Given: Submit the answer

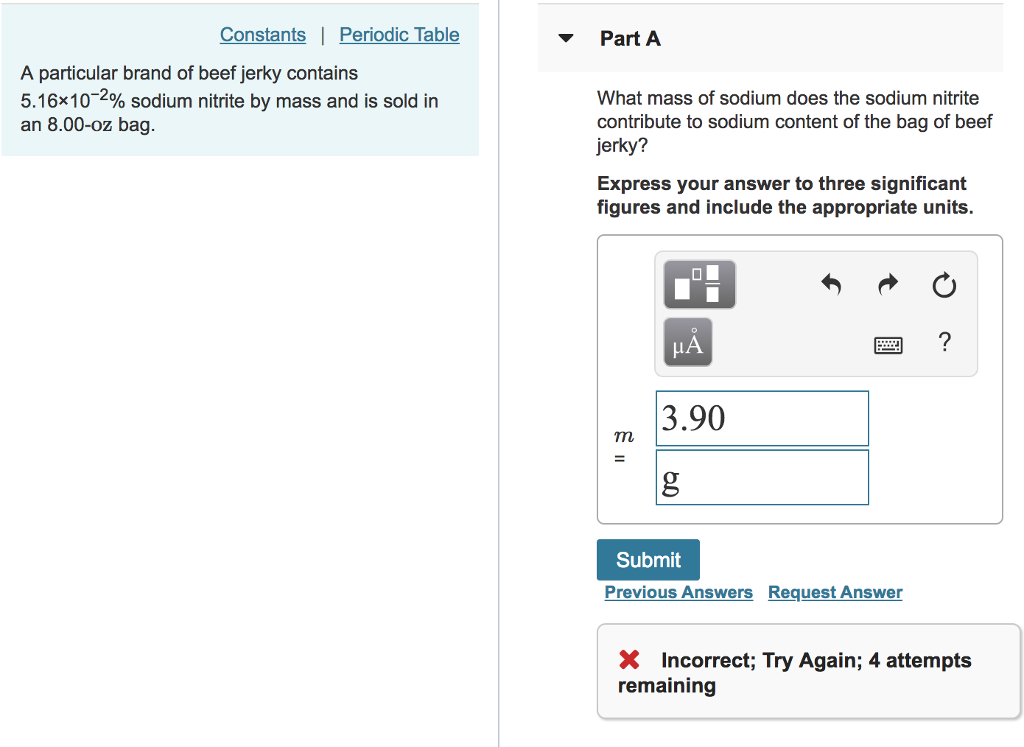Looking at the screenshot, I should point(647,560).
